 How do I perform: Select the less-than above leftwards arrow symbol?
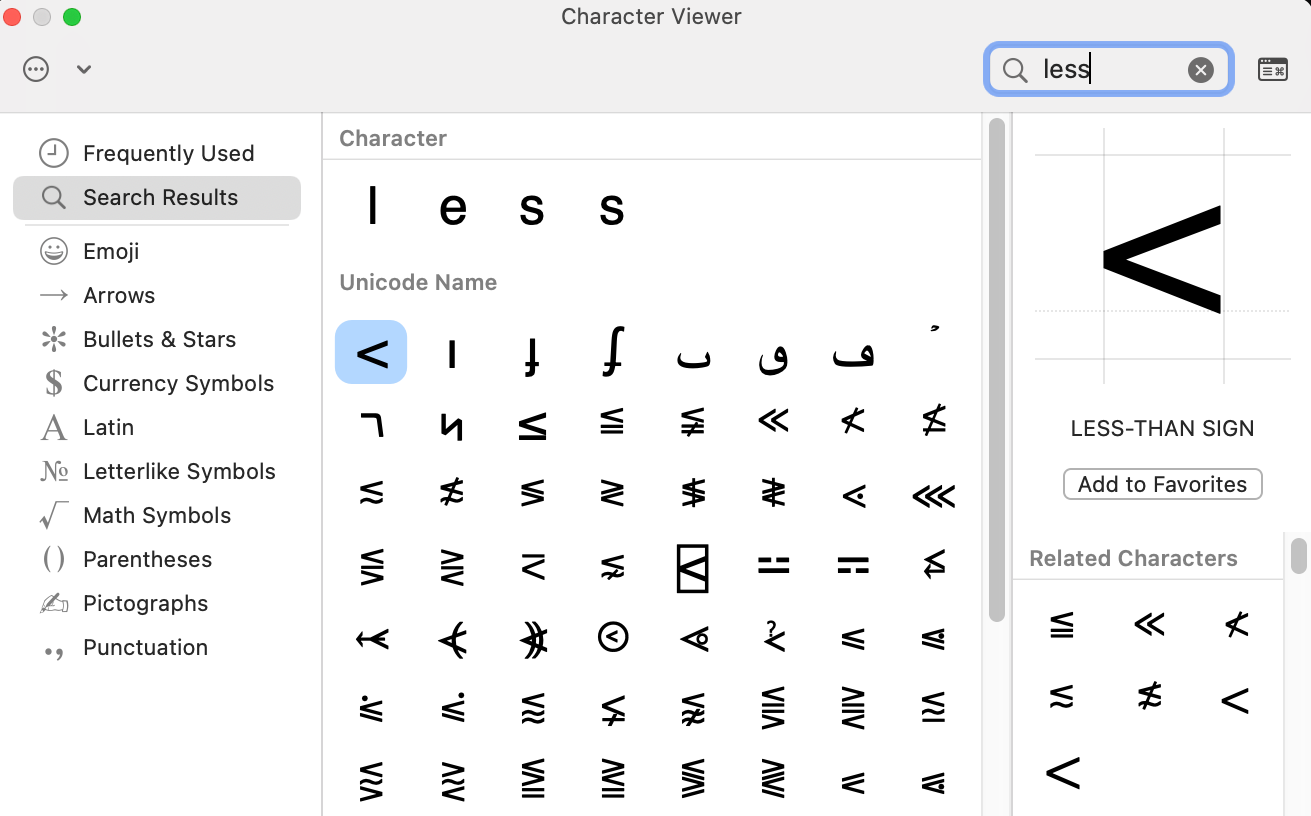click(934, 567)
